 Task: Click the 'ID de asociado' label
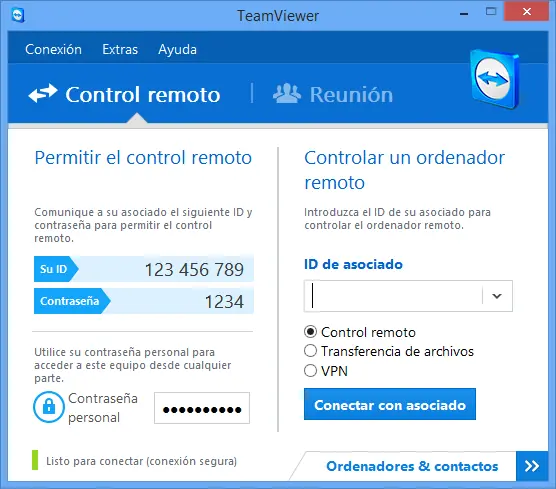click(x=353, y=264)
